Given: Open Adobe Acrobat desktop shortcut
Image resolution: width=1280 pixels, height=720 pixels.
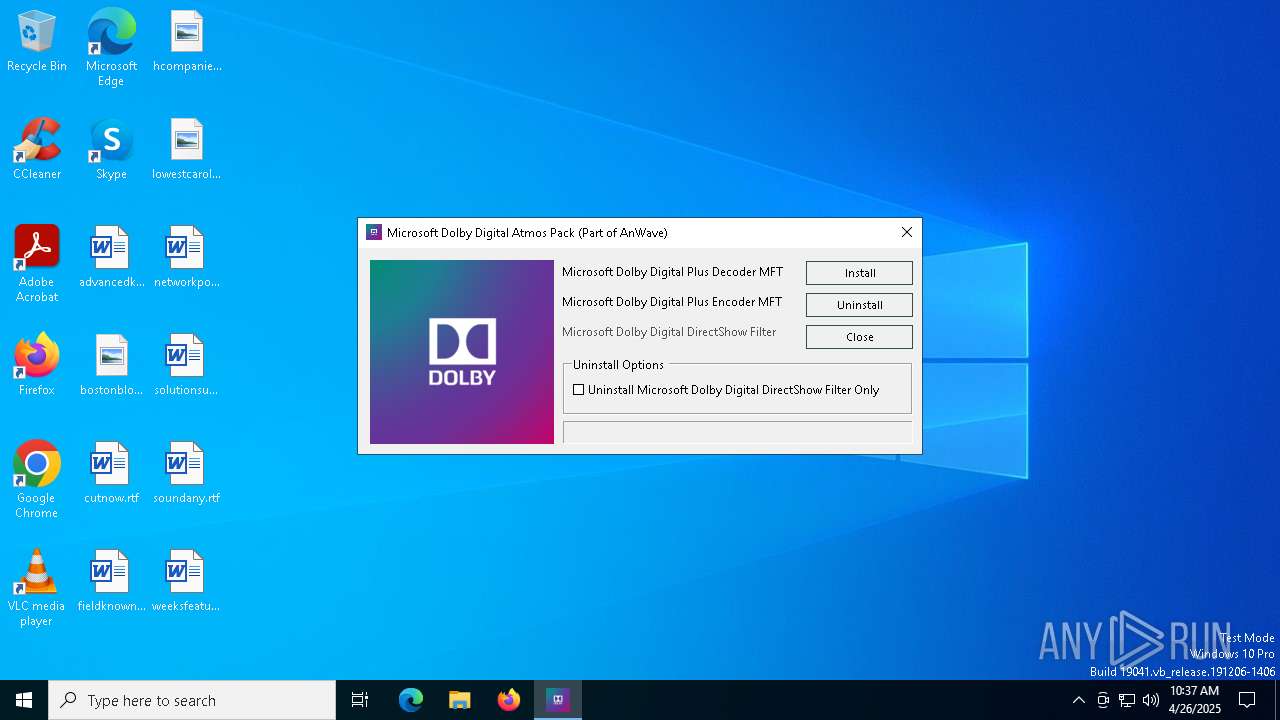Looking at the screenshot, I should pos(37,264).
